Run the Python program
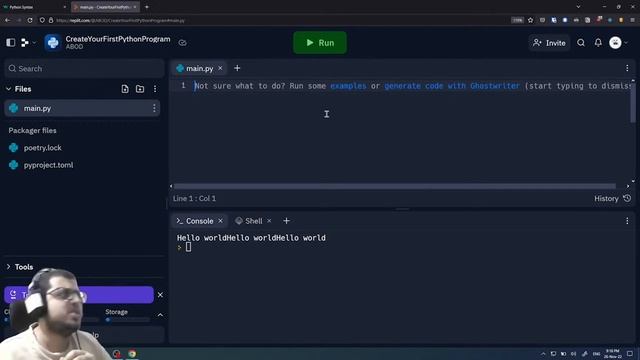Screen dimensions: 640x360 click(x=320, y=42)
